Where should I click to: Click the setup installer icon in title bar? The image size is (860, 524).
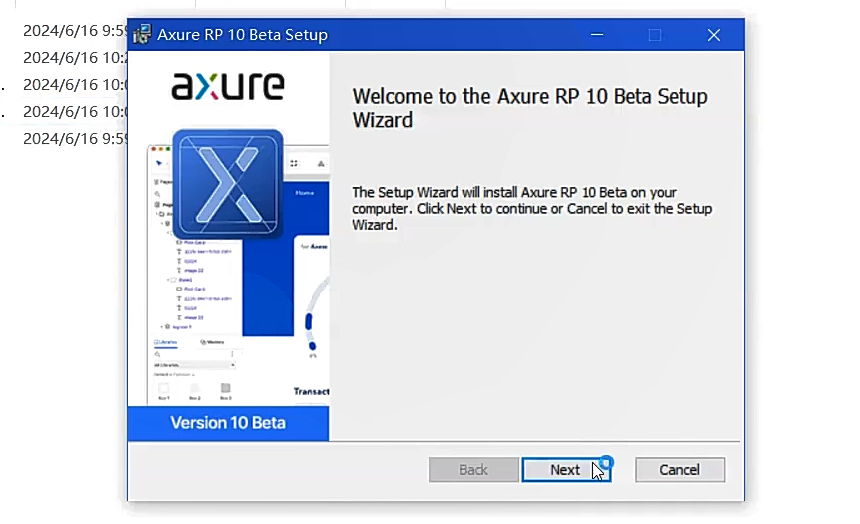point(142,35)
